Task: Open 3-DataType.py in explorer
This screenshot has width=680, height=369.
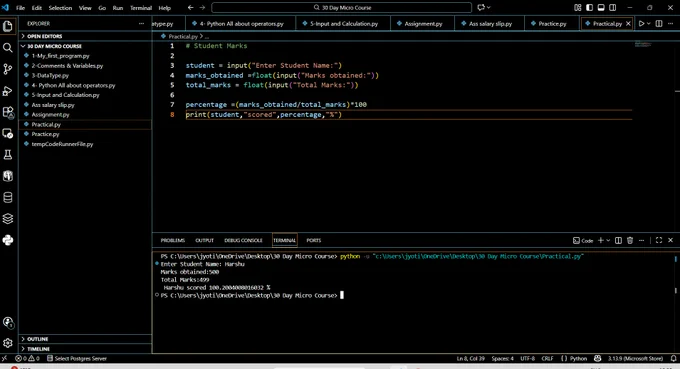Action: (x=85, y=75)
